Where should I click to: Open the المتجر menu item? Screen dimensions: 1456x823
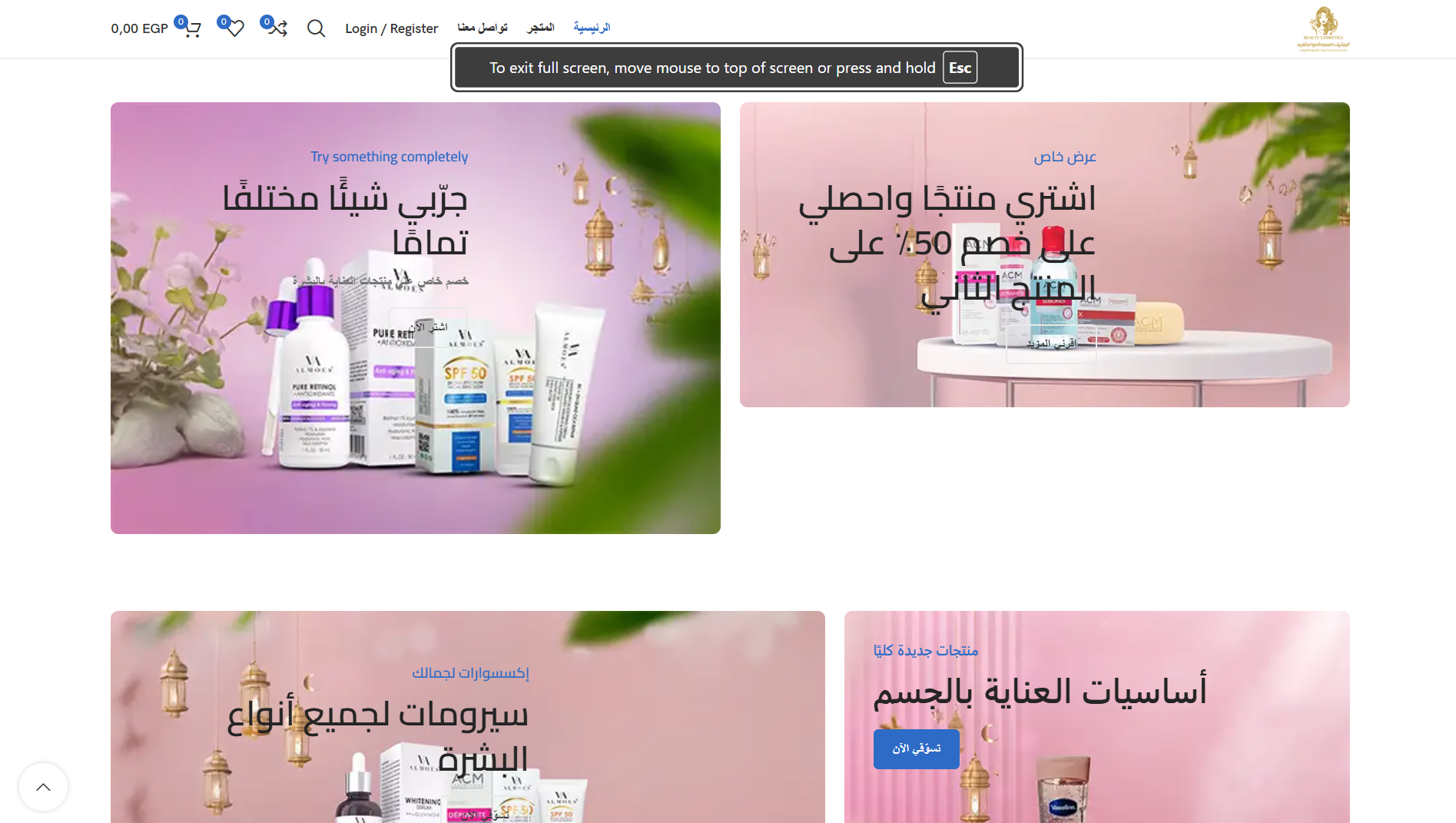(x=540, y=28)
